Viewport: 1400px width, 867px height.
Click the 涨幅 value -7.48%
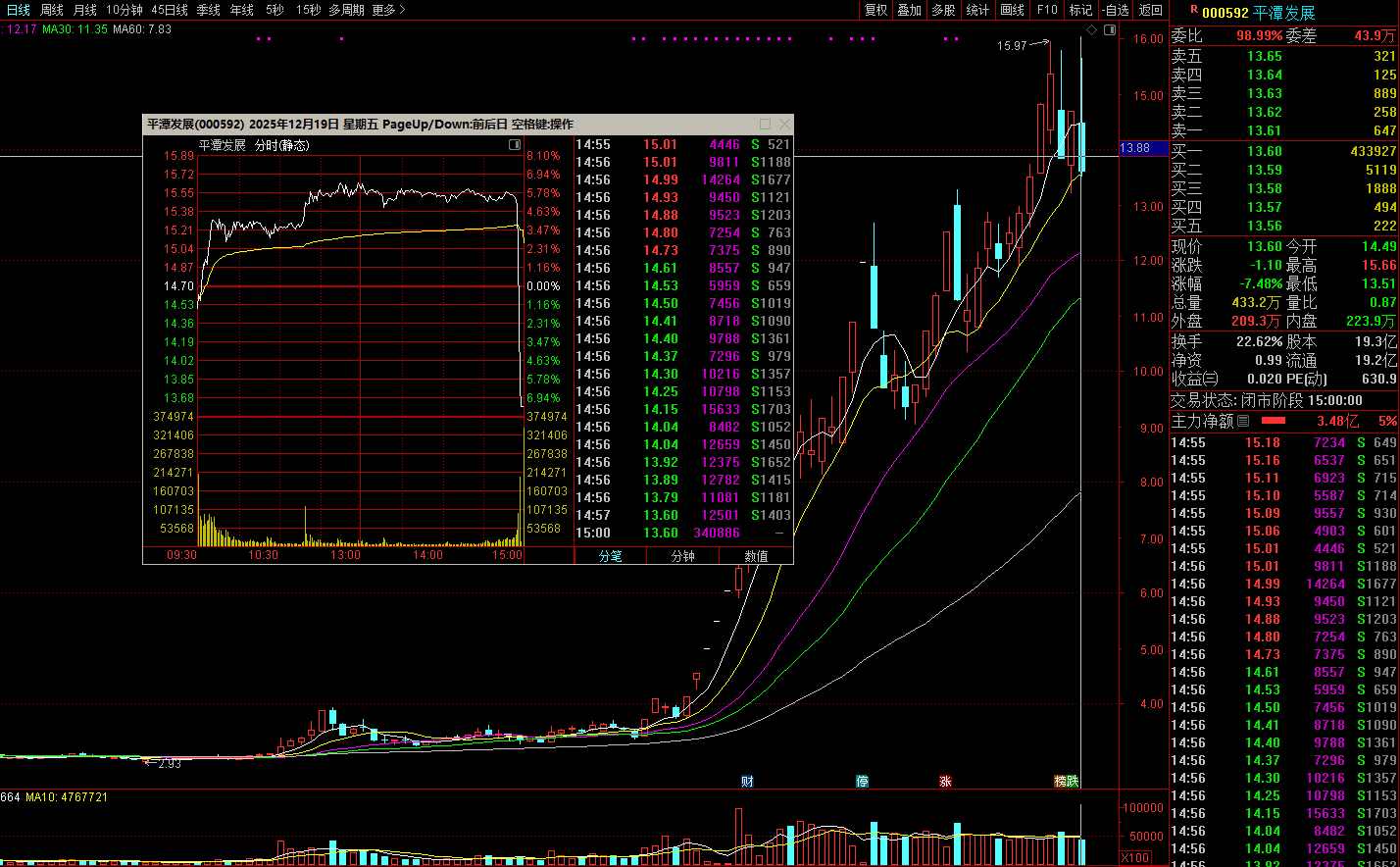click(1261, 283)
